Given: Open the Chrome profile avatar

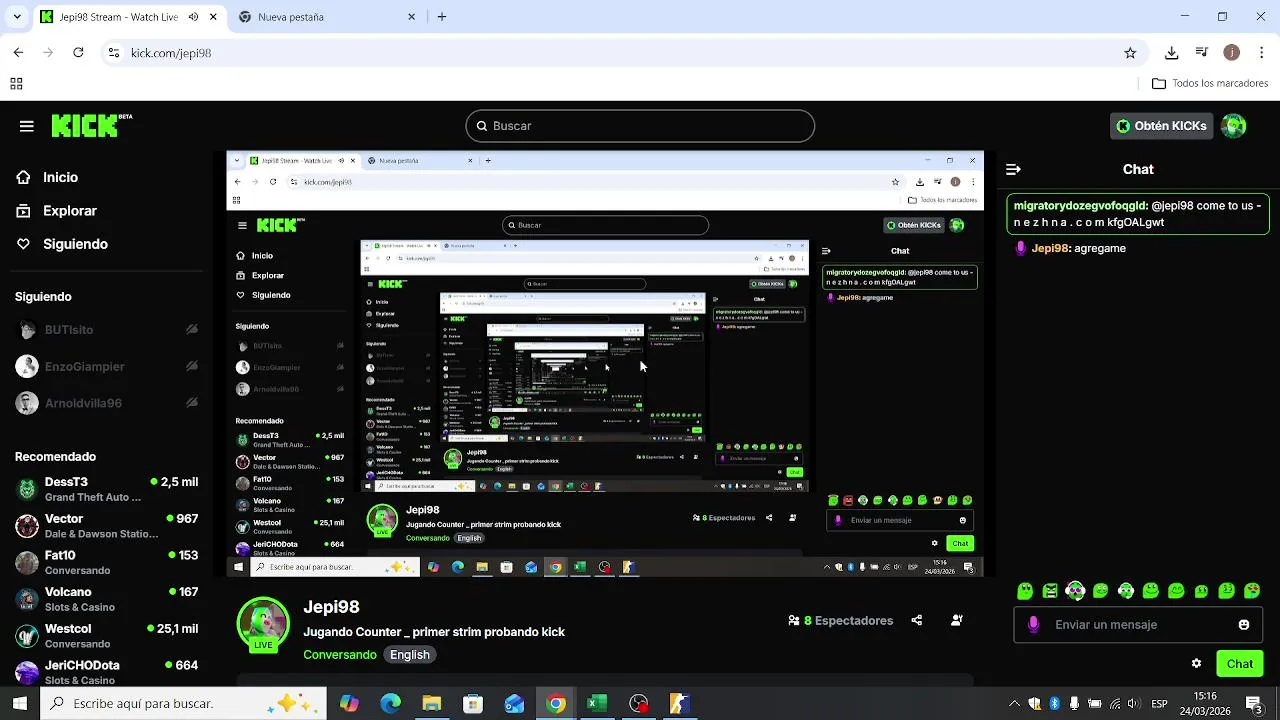Looking at the screenshot, I should [1232, 53].
